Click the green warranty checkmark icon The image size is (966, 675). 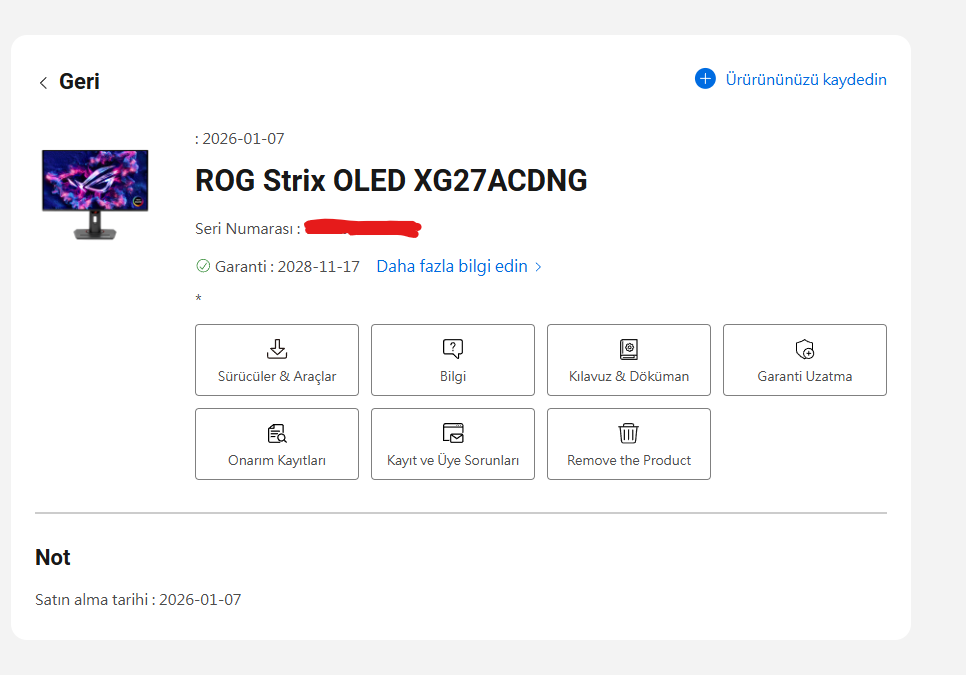tap(203, 266)
